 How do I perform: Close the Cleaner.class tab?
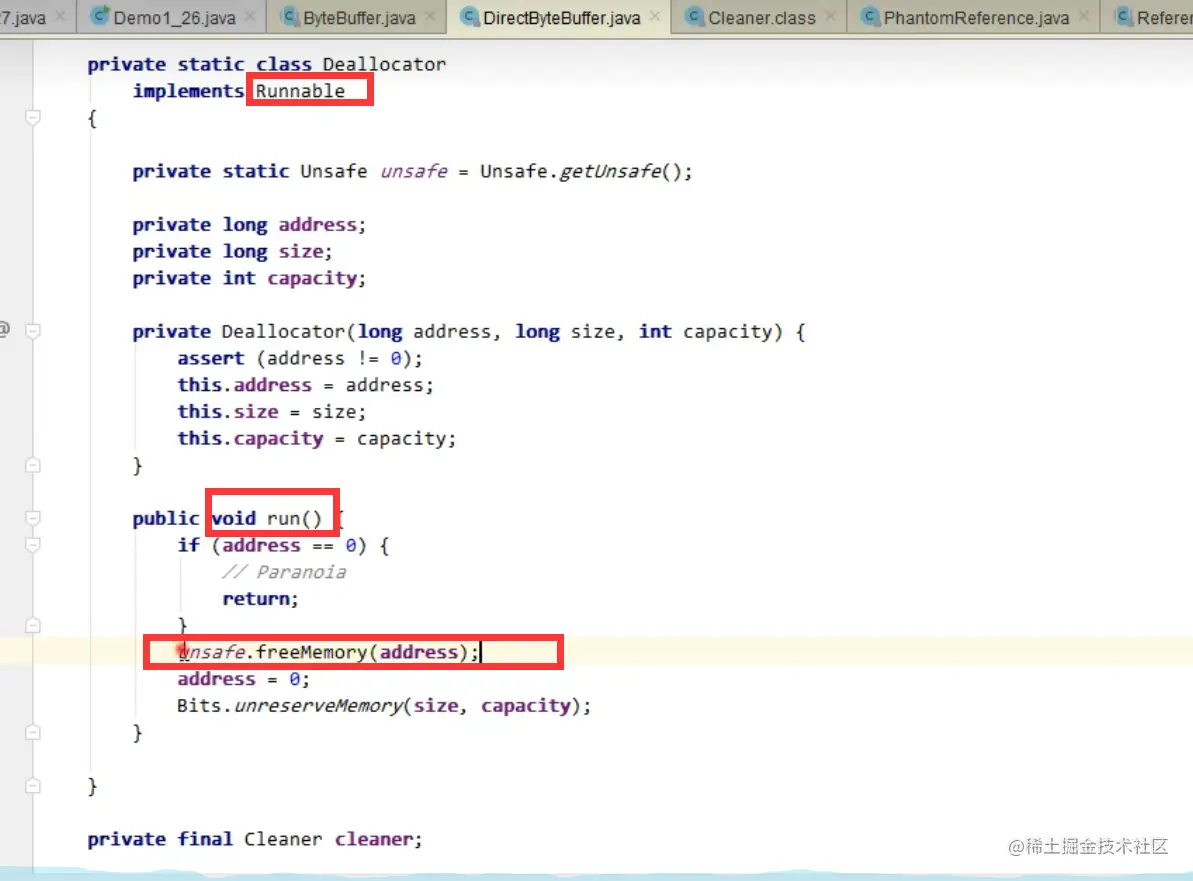coord(830,16)
